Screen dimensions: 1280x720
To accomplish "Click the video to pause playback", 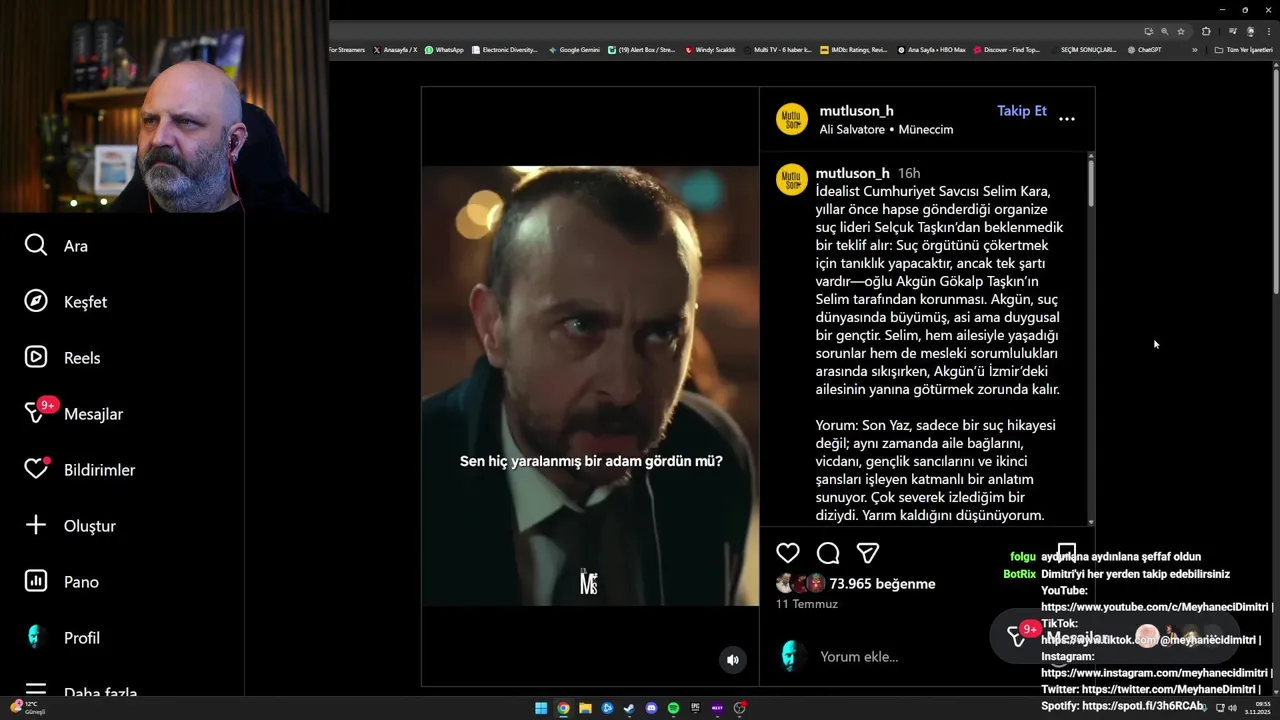I will pos(590,386).
